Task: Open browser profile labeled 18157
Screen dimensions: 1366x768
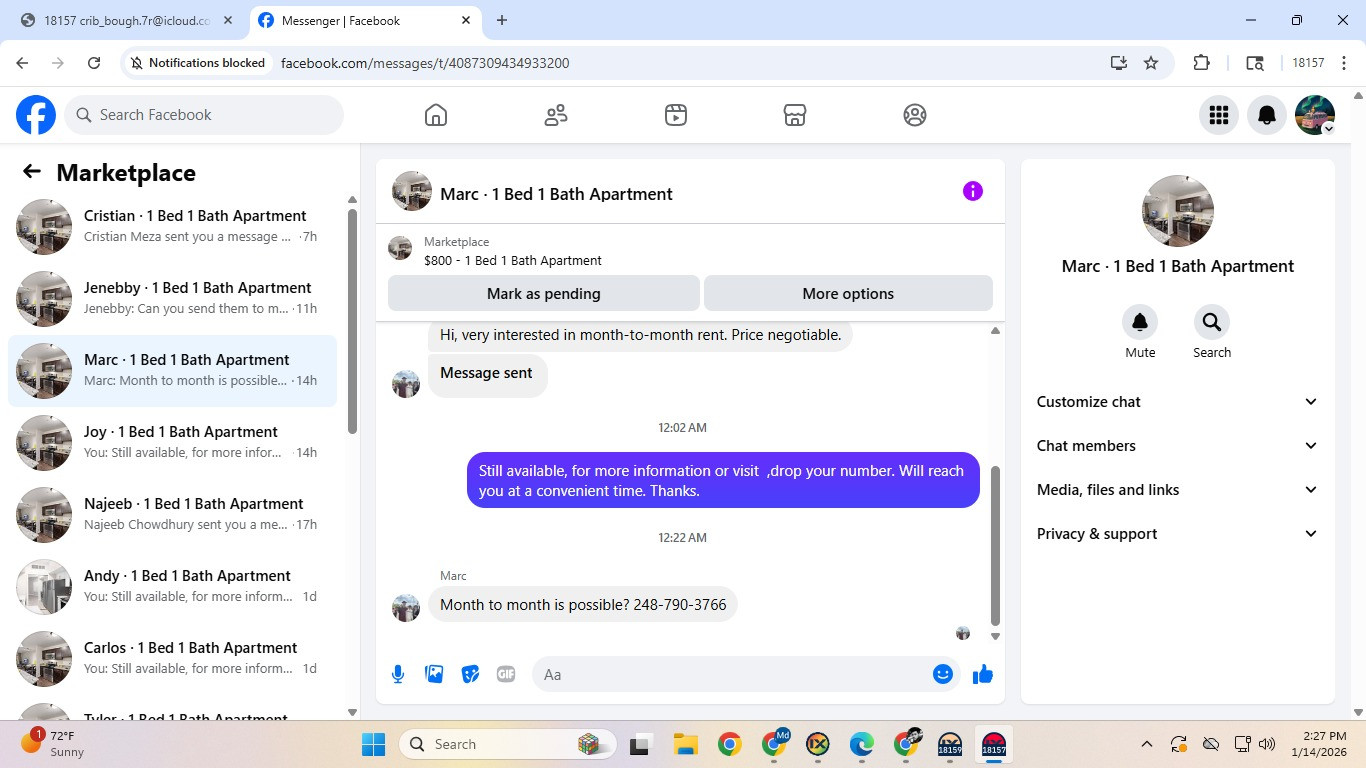Action: click(1308, 63)
